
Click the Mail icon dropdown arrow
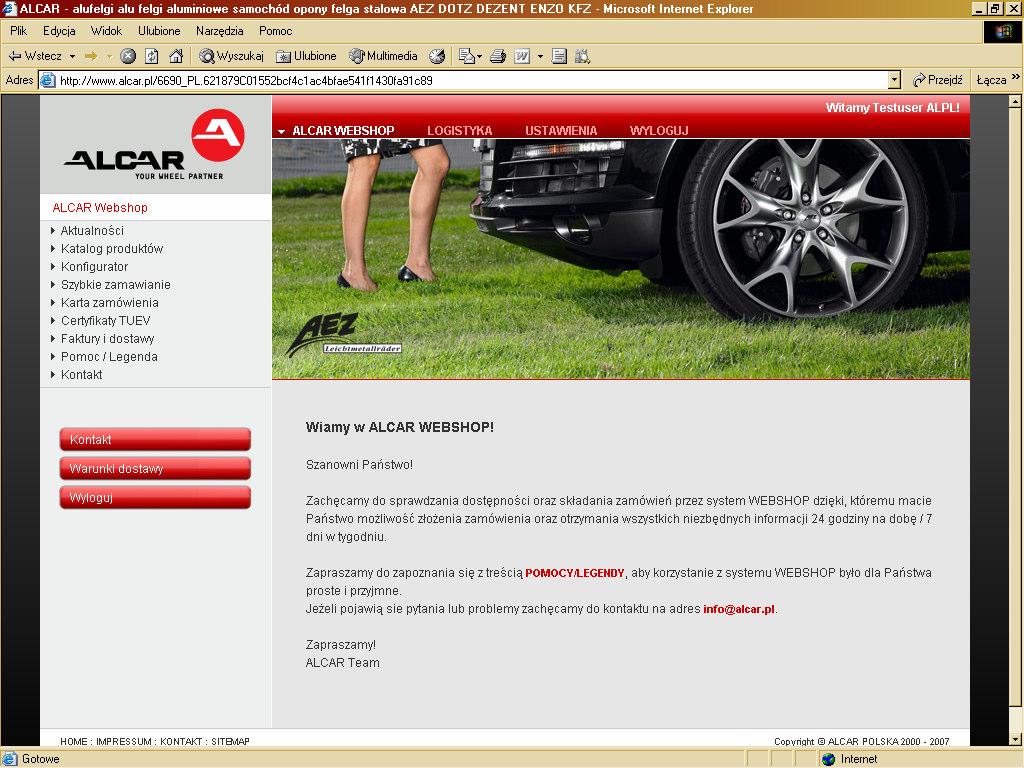479,56
